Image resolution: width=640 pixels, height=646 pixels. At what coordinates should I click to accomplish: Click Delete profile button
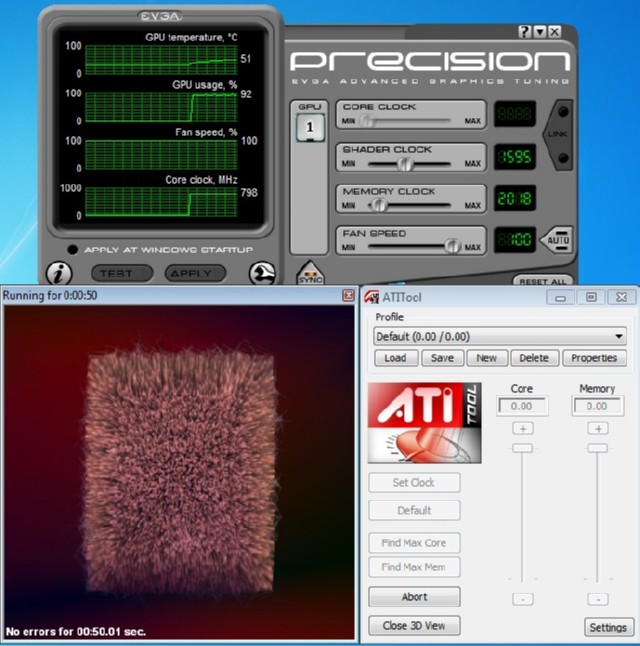click(534, 358)
